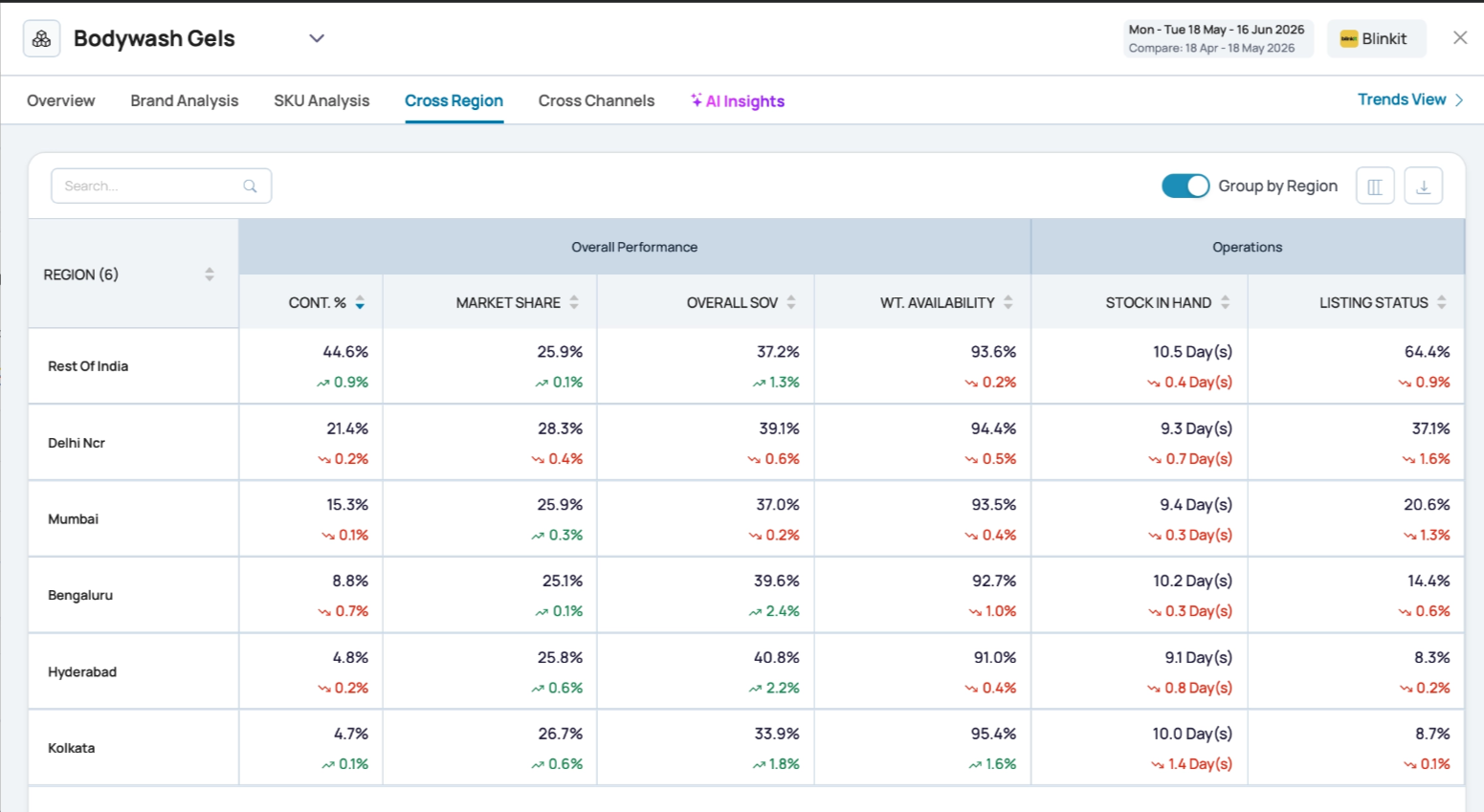This screenshot has height=812, width=1484.
Task: Sort by Overall SOV column arrows
Action: pos(791,302)
